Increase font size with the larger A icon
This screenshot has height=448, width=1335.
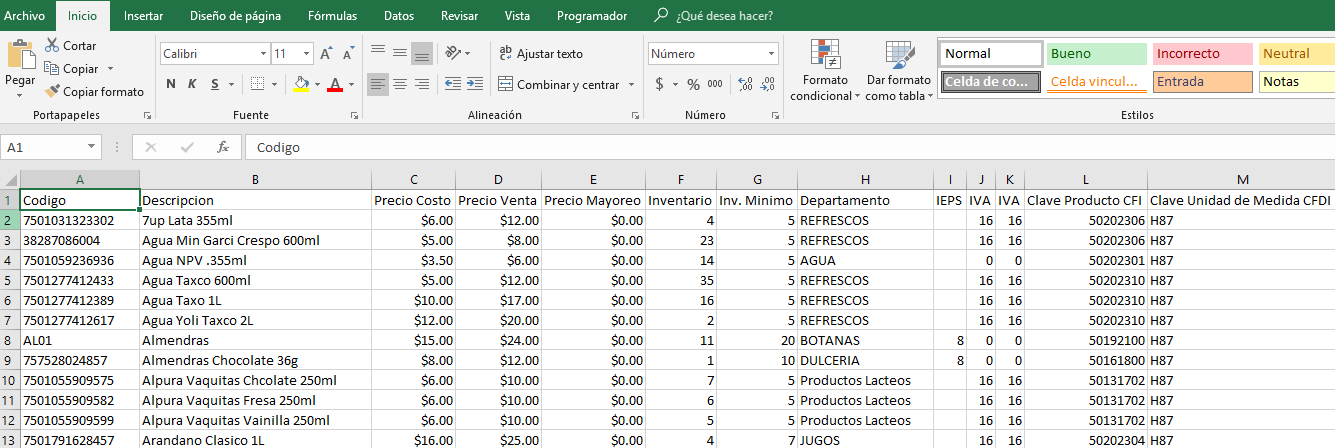point(326,54)
